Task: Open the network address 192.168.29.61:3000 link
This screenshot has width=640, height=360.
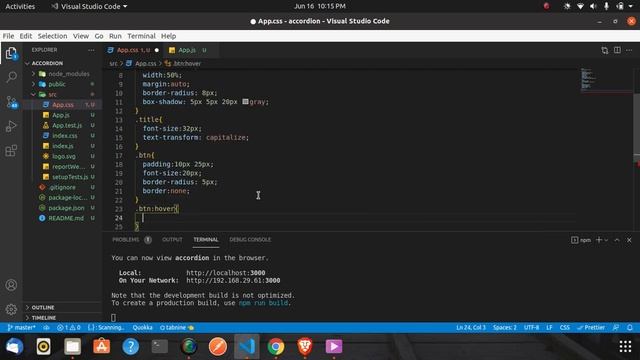Action: click(x=233, y=280)
